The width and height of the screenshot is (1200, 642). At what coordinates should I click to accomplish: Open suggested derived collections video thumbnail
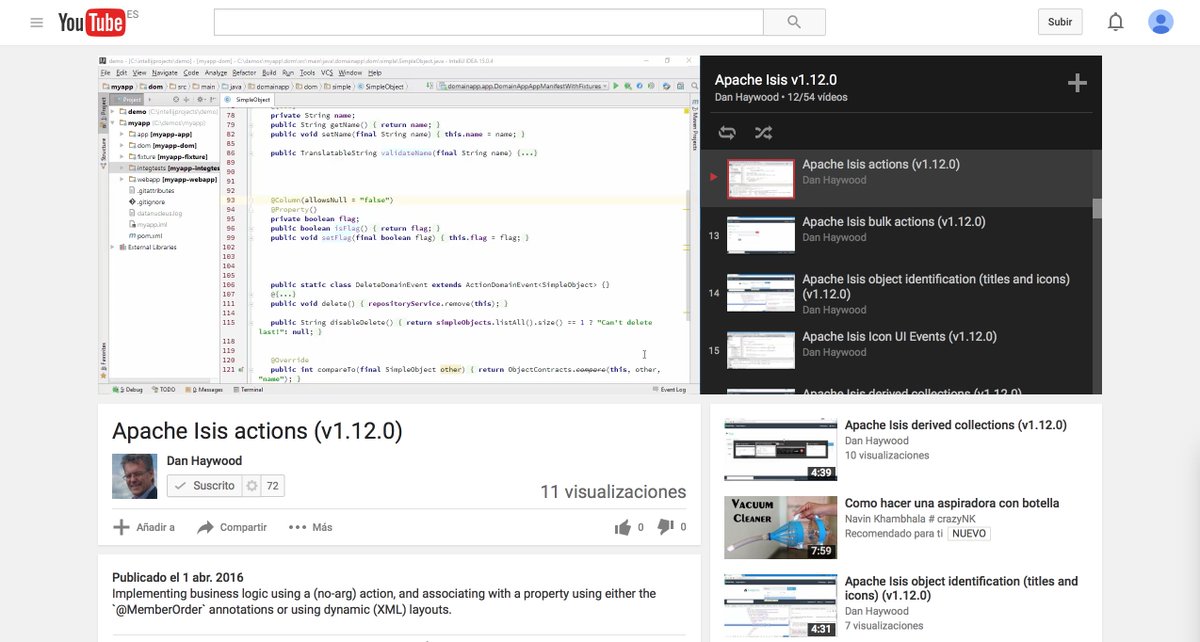coord(780,449)
